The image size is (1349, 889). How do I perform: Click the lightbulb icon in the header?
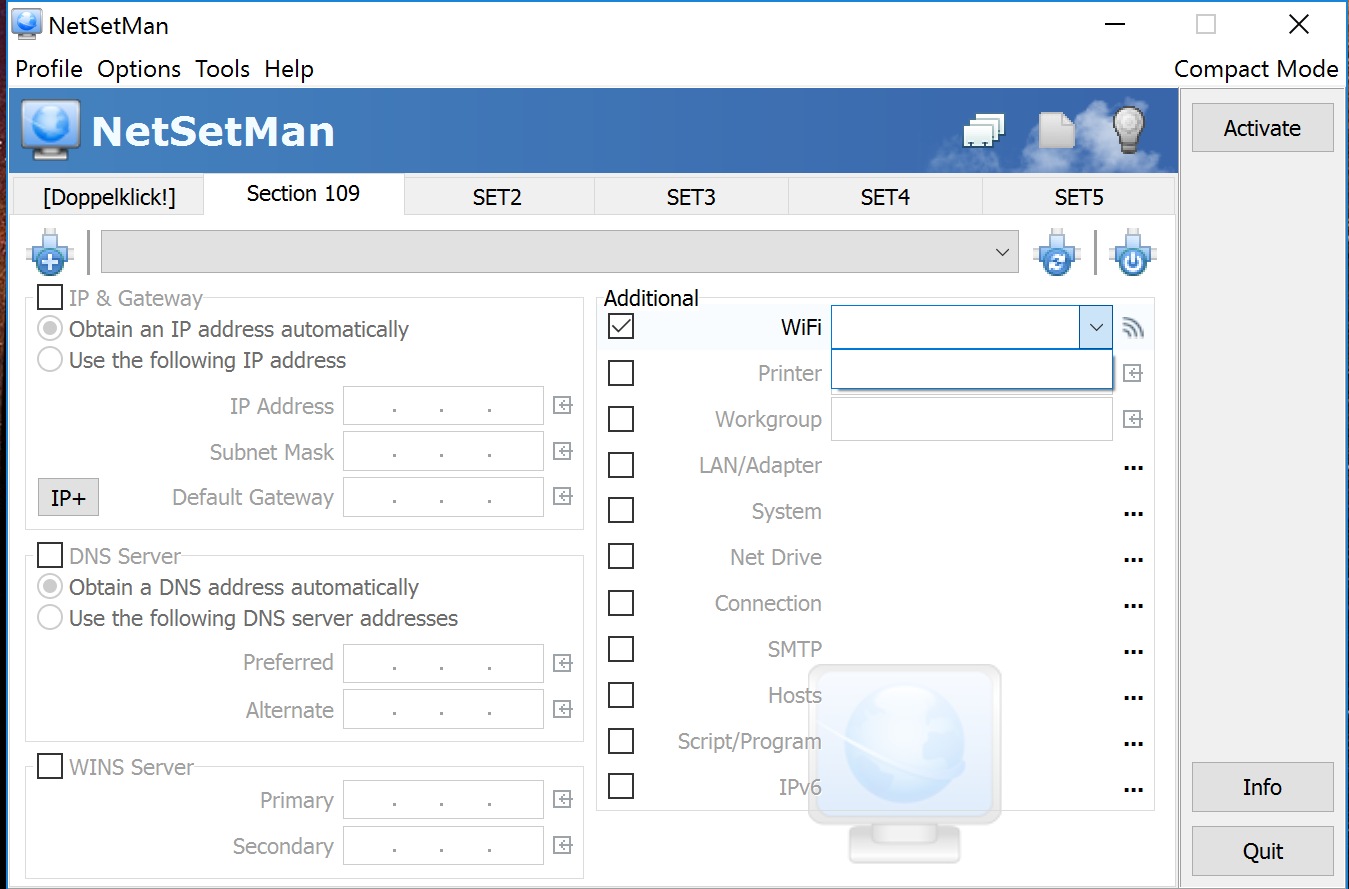point(1128,128)
